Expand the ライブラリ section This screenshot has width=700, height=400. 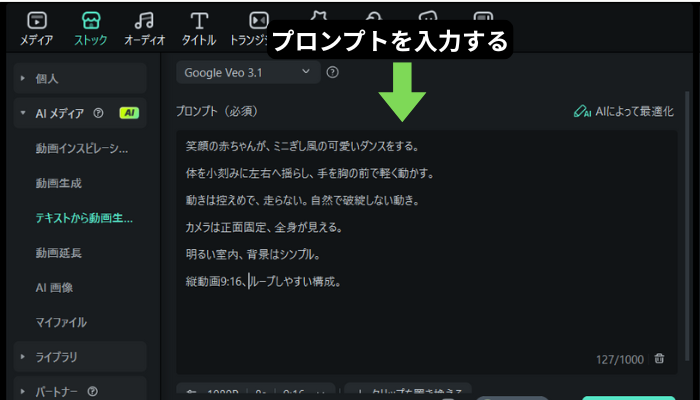(x=80, y=357)
